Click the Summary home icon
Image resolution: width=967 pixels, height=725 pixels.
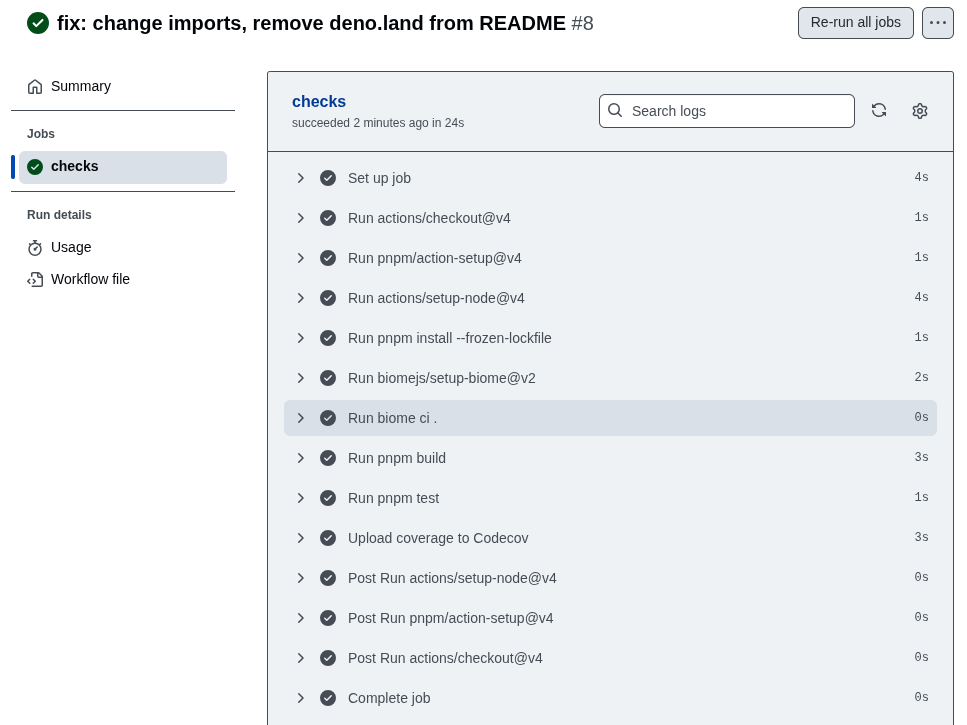35,87
